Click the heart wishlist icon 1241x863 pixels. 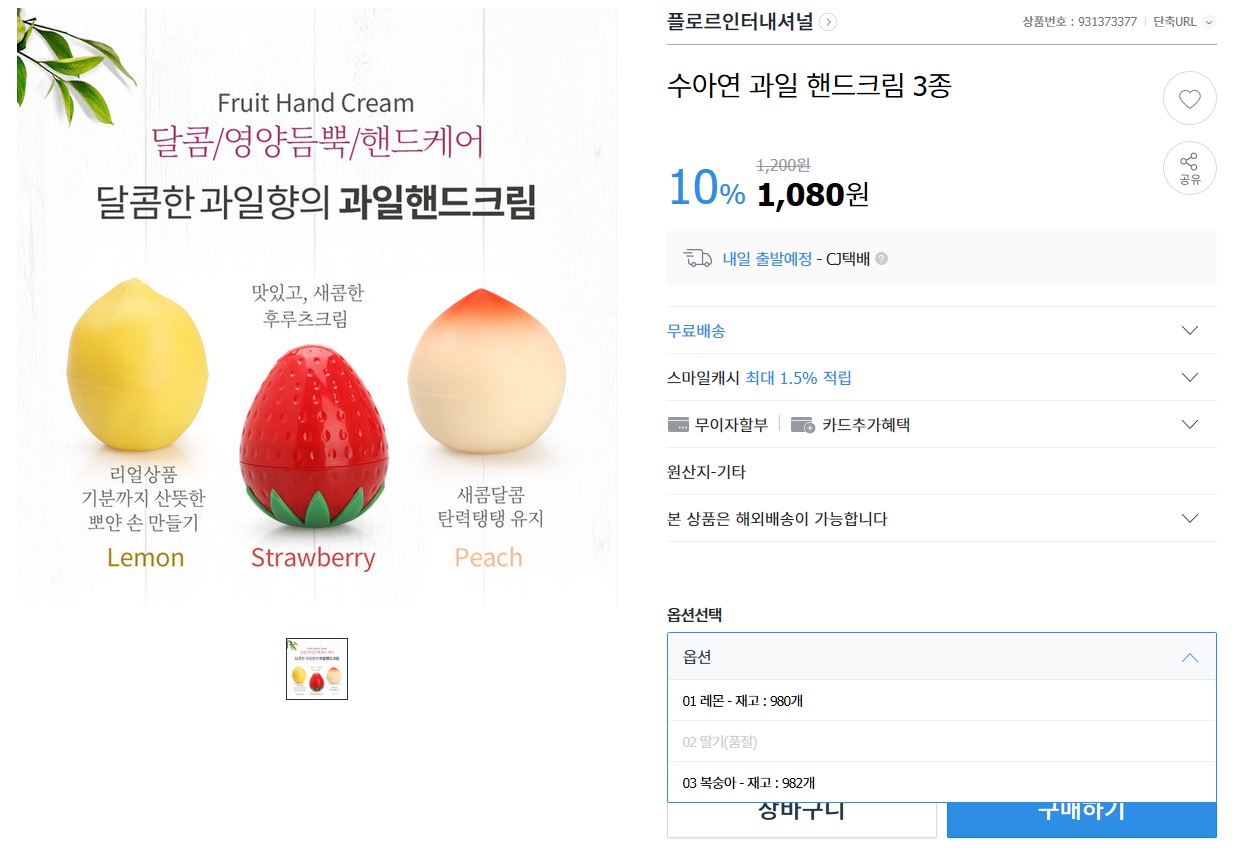[x=1189, y=99]
